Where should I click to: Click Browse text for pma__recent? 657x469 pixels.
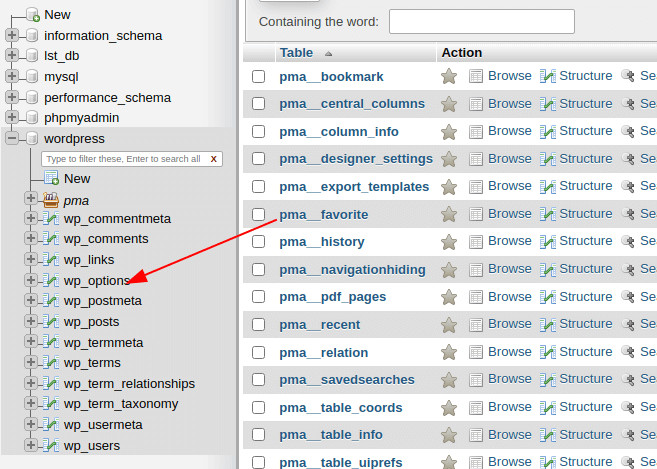point(510,324)
